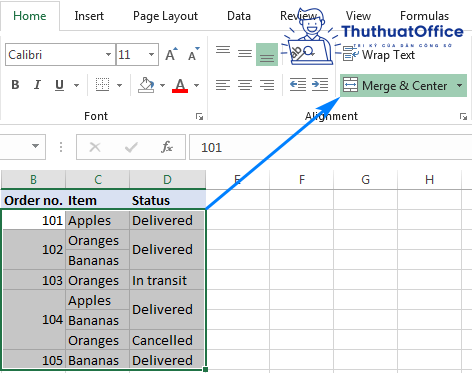Open the font color dropdown arrow
Screen dimensions: 472x373
point(196,85)
